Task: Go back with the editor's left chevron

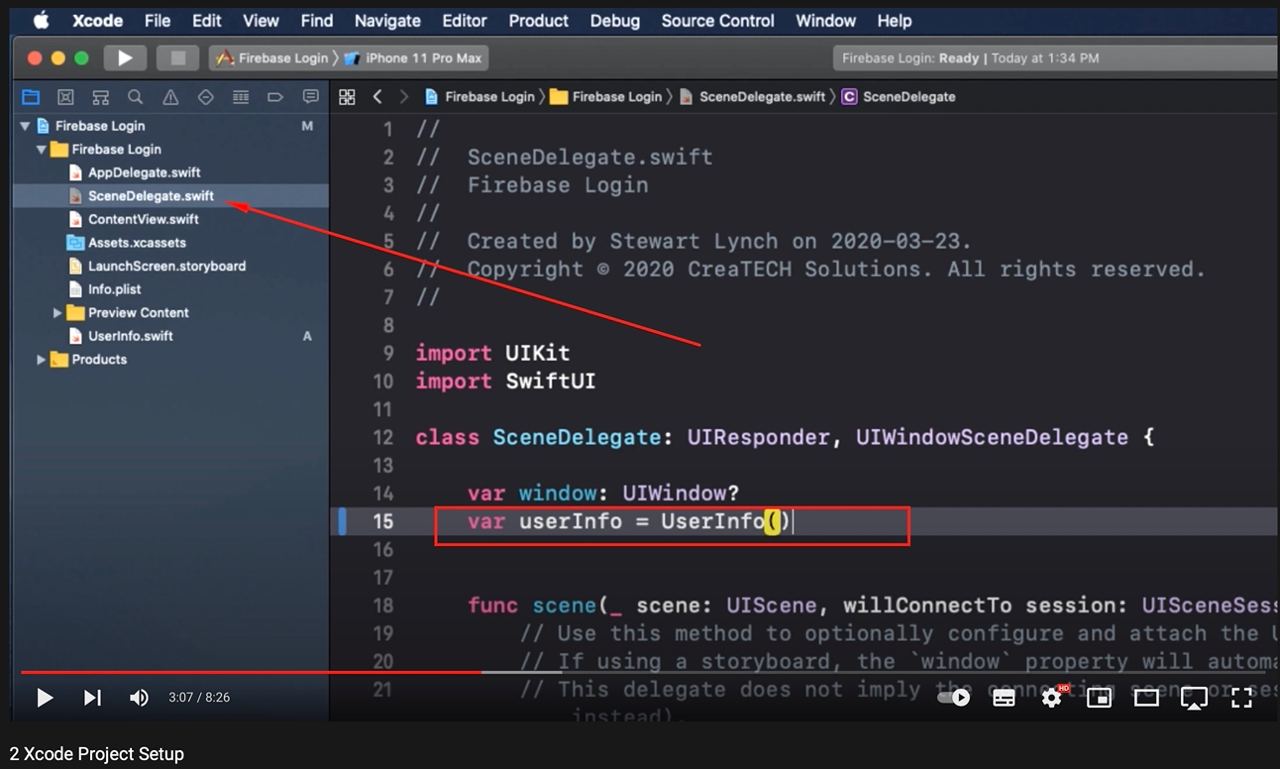Action: pyautogui.click(x=377, y=97)
